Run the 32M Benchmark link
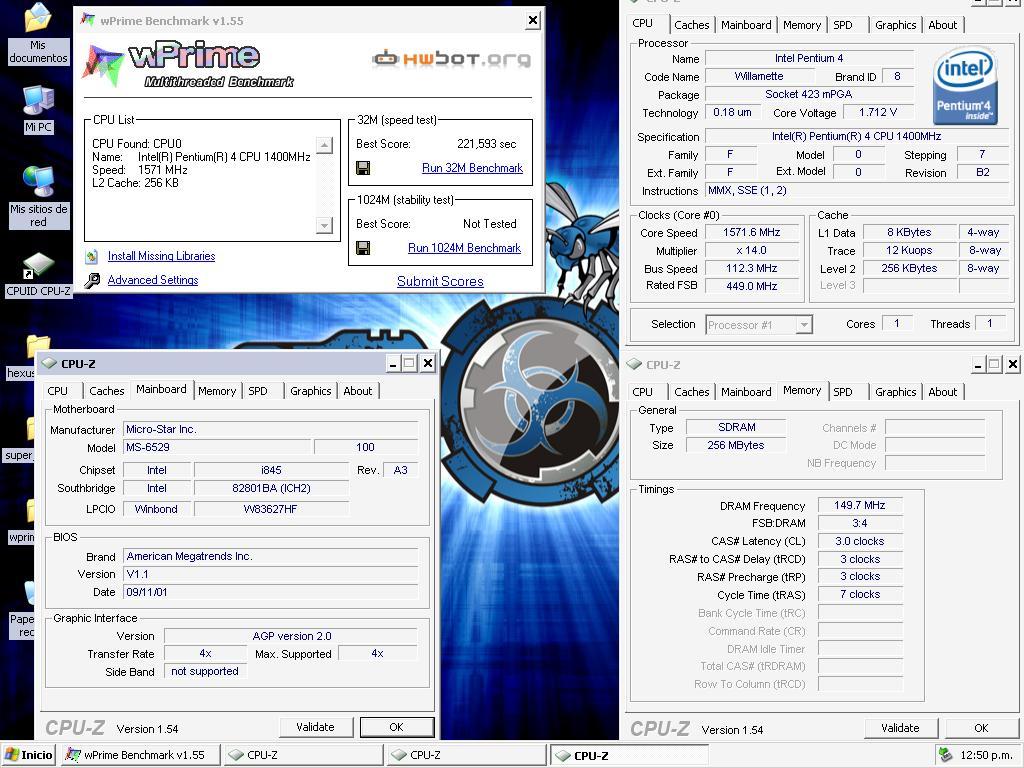Viewport: 1024px width, 768px height. (x=472, y=168)
